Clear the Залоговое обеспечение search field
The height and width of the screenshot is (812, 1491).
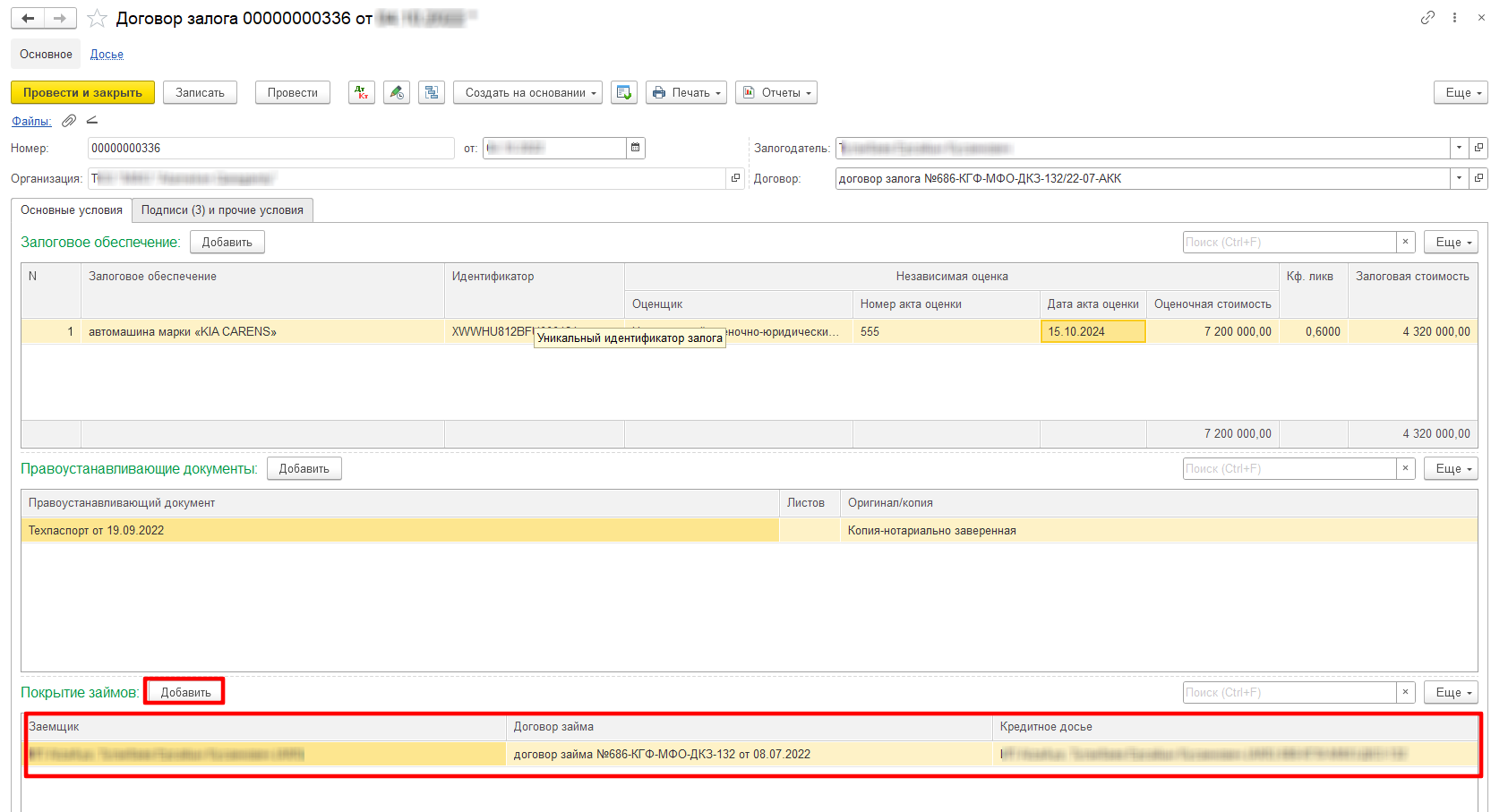click(x=1406, y=242)
